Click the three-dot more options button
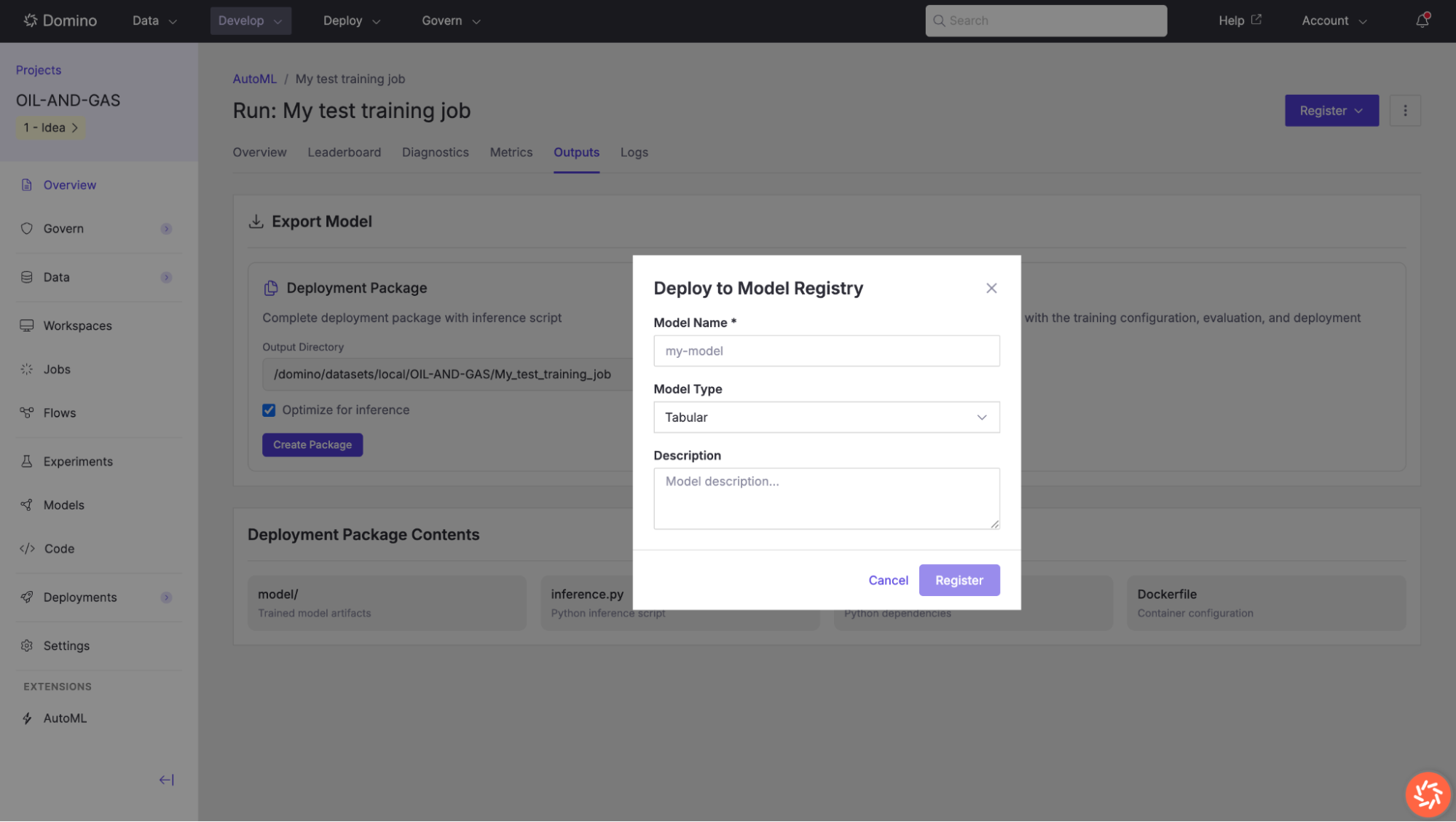Screen dimensions: 1456x822 [1405, 111]
